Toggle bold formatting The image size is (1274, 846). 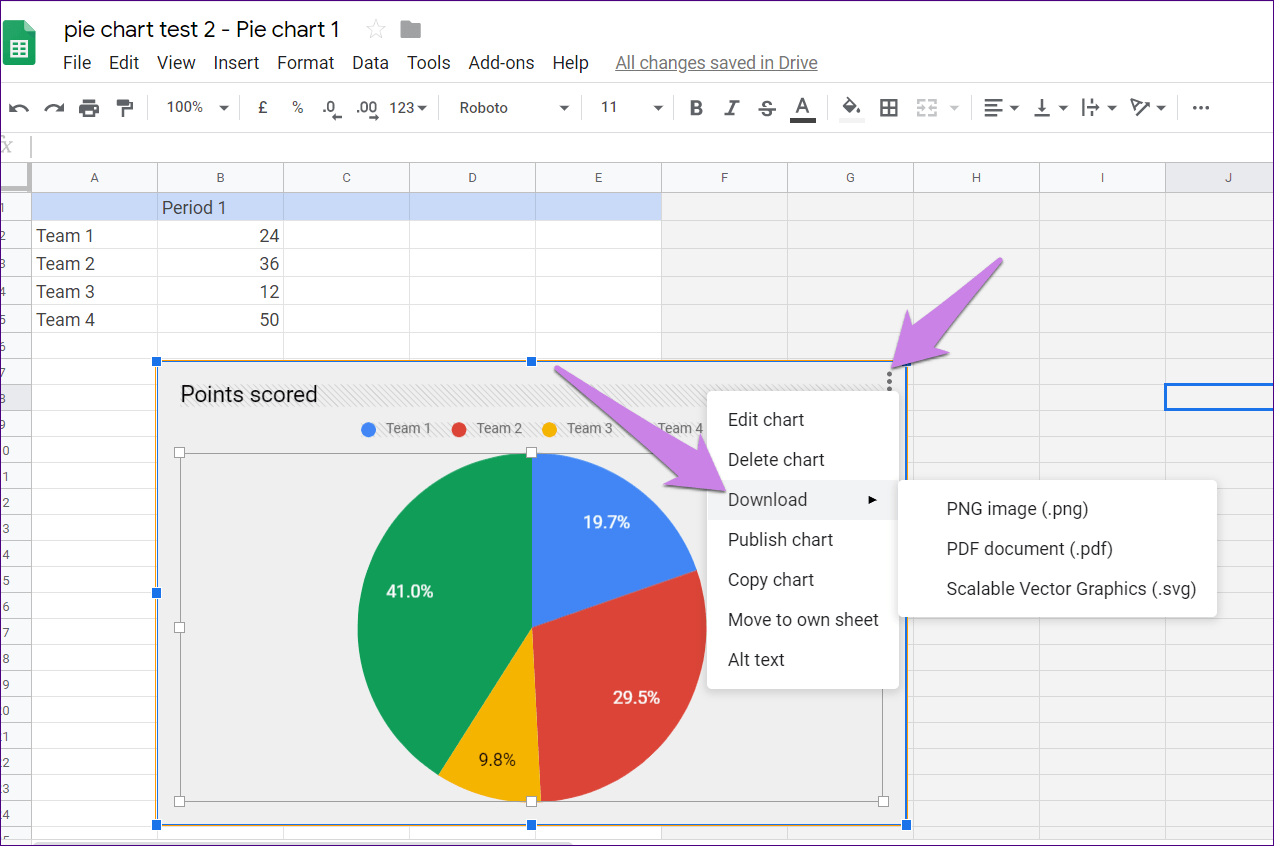coord(696,108)
